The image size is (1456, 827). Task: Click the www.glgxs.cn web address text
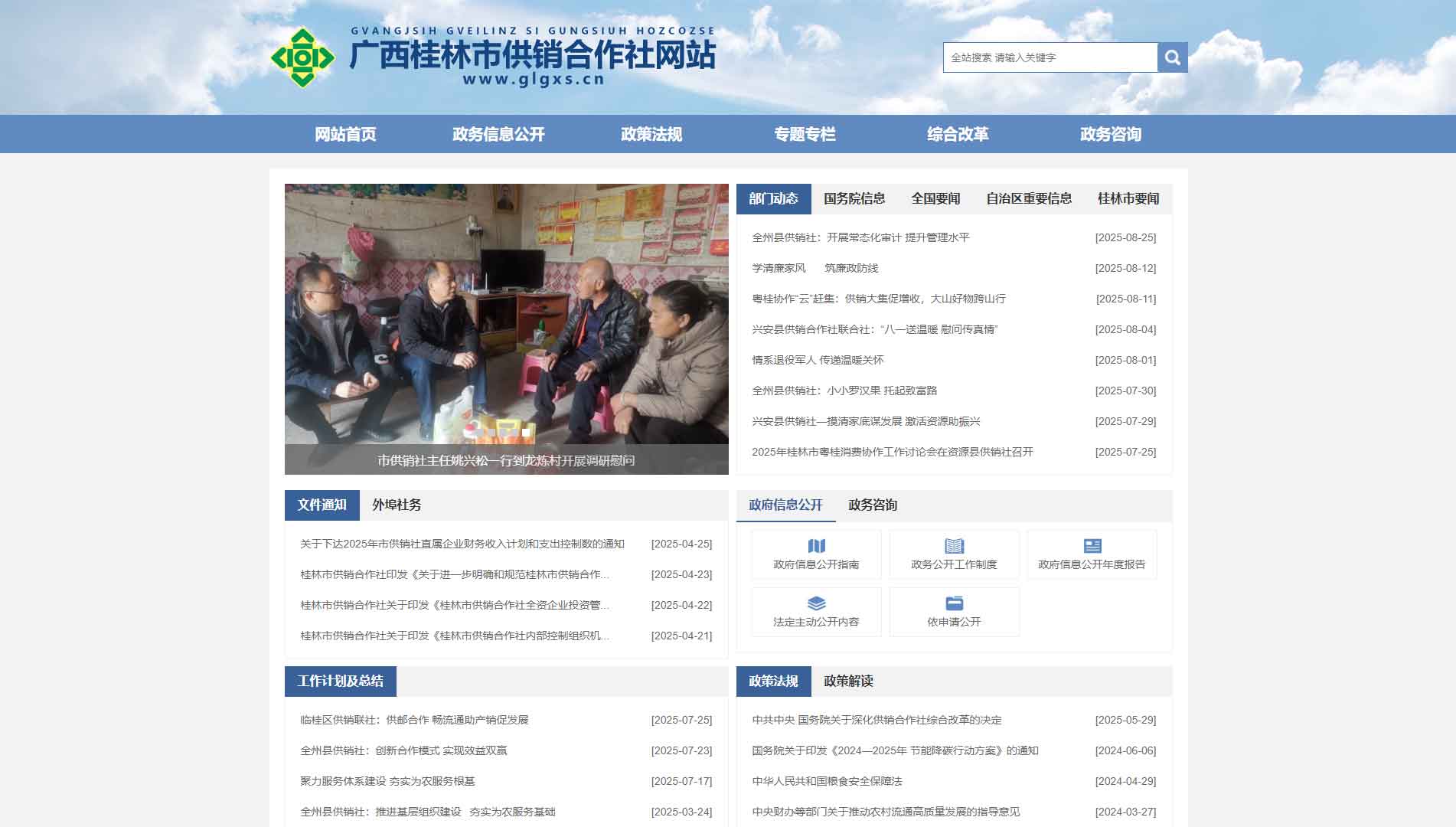(534, 79)
